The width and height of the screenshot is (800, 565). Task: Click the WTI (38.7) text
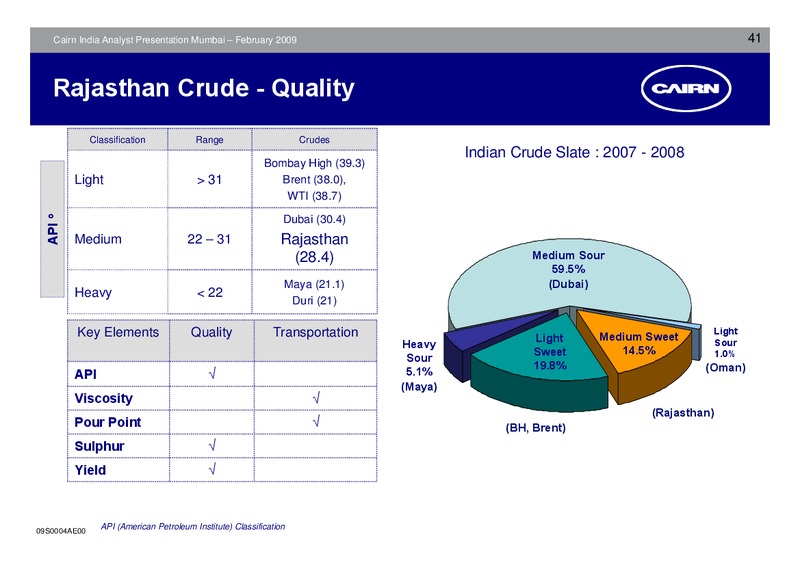314,196
